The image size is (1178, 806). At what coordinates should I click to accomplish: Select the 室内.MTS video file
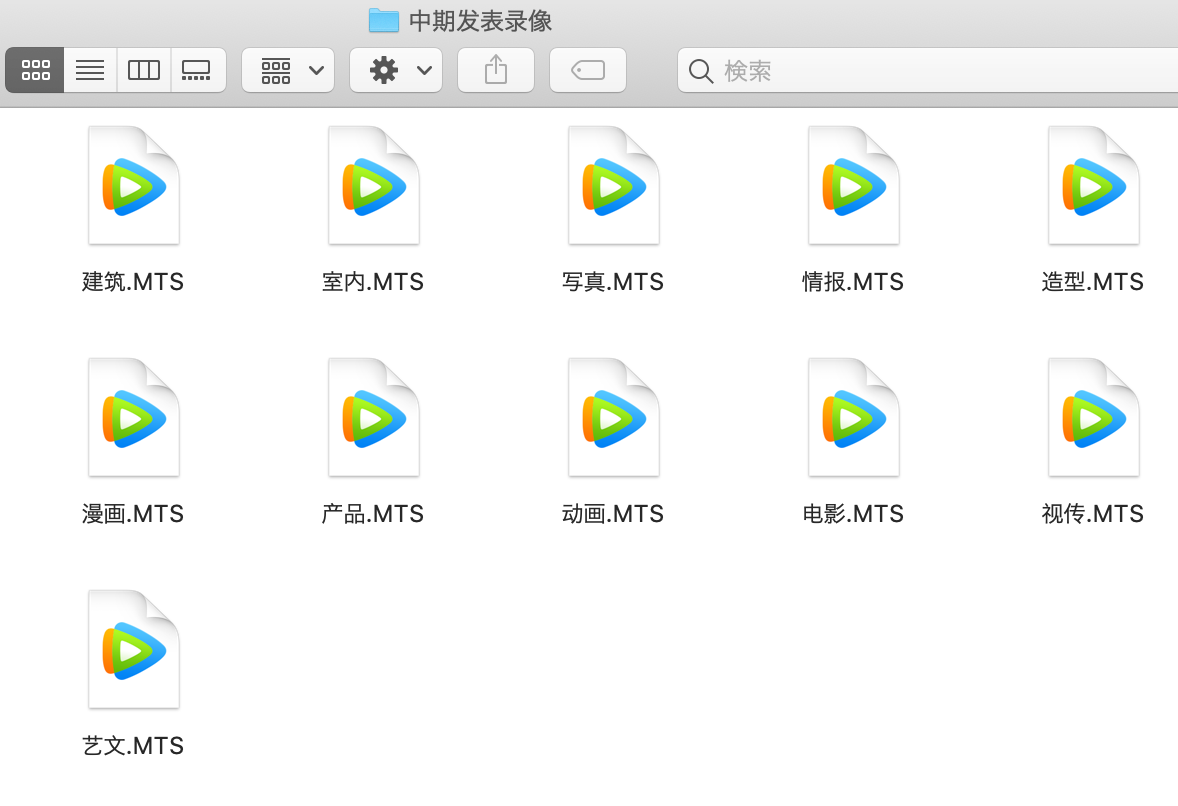coord(373,186)
